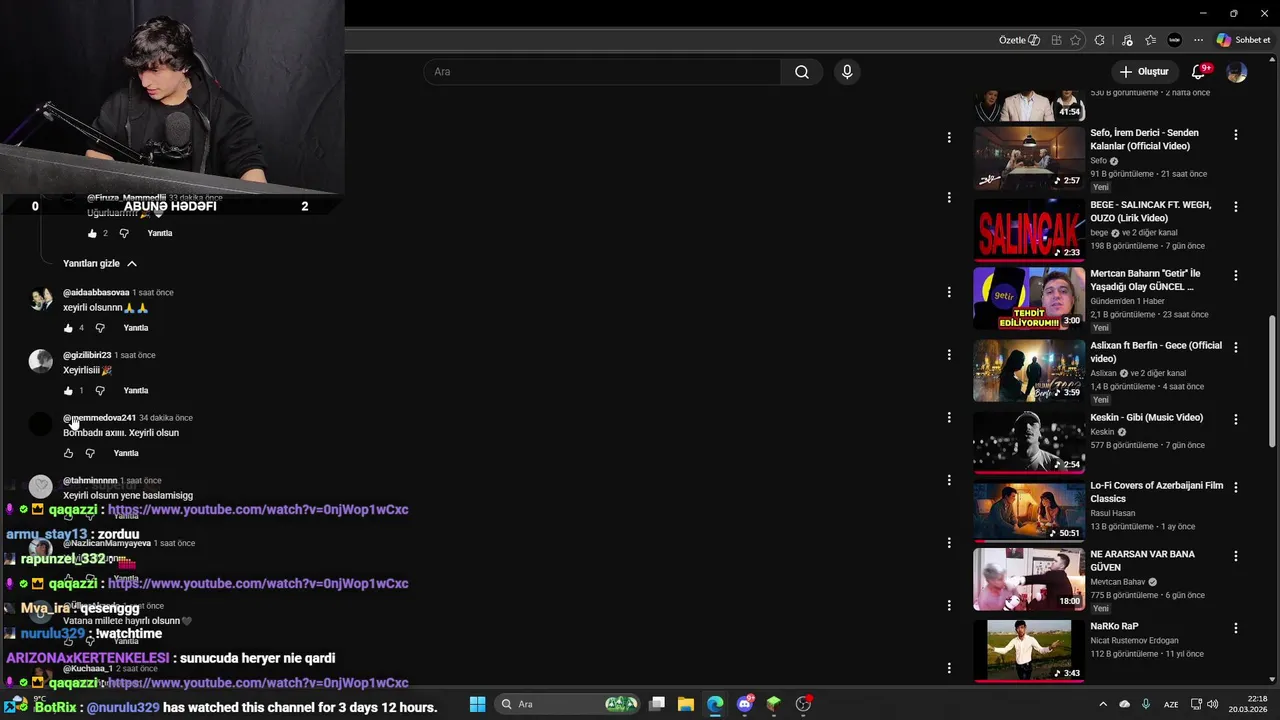Image resolution: width=1280 pixels, height=720 pixels.
Task: Open the volume control in system tray
Action: (1212, 704)
